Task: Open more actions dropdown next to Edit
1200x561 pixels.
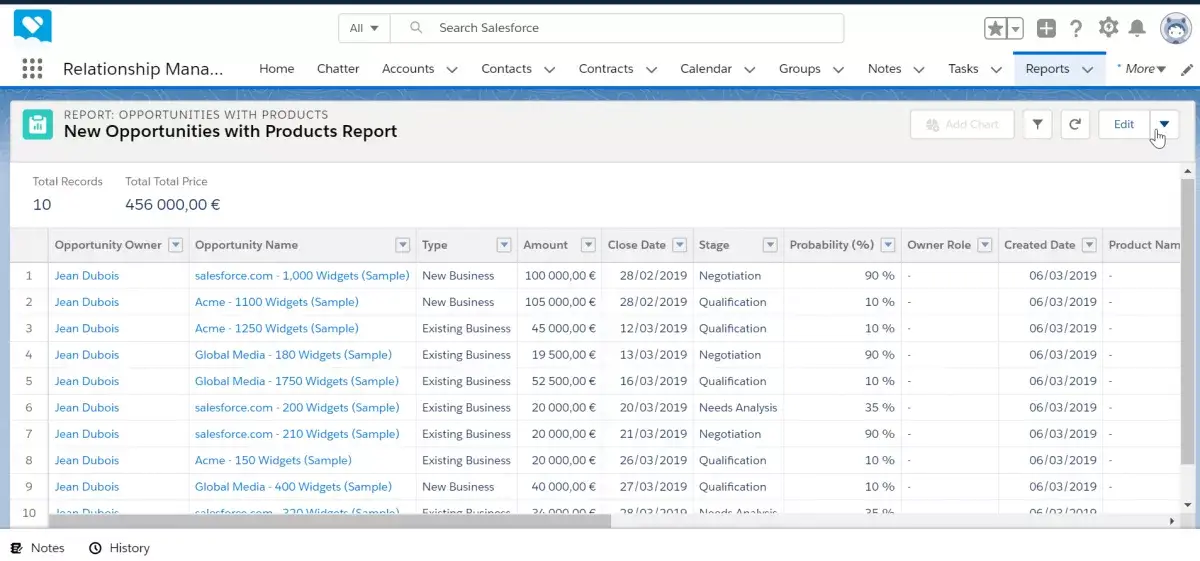Action: 1164,124
